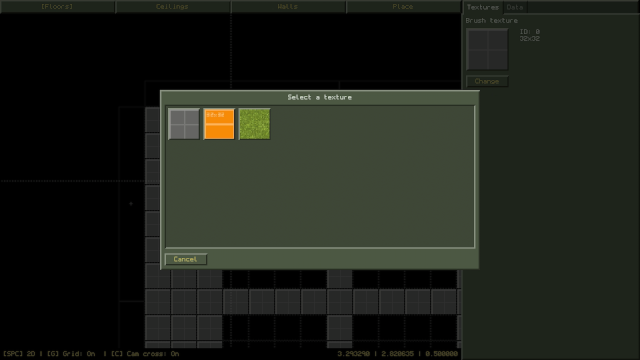Toggle the Grid: On indicator
Image resolution: width=640 pixels, height=360 pixels.
[x=71, y=353]
